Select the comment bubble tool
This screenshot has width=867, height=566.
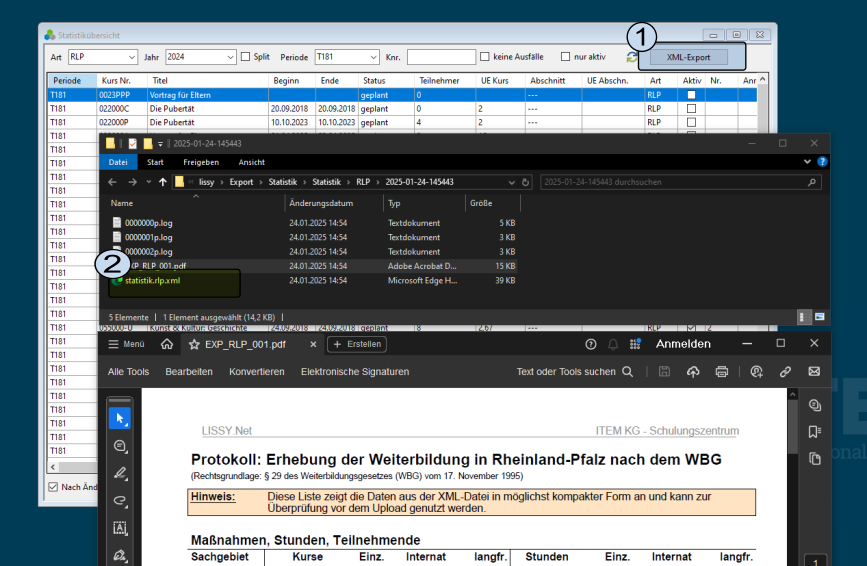120,446
